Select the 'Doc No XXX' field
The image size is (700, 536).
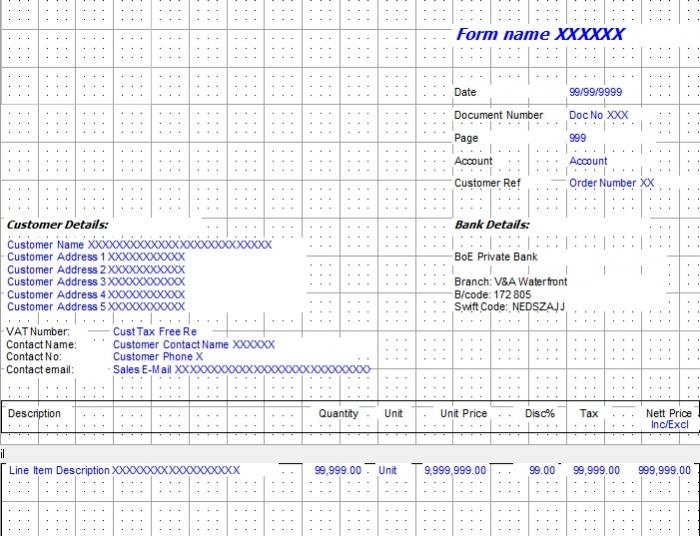pos(598,115)
